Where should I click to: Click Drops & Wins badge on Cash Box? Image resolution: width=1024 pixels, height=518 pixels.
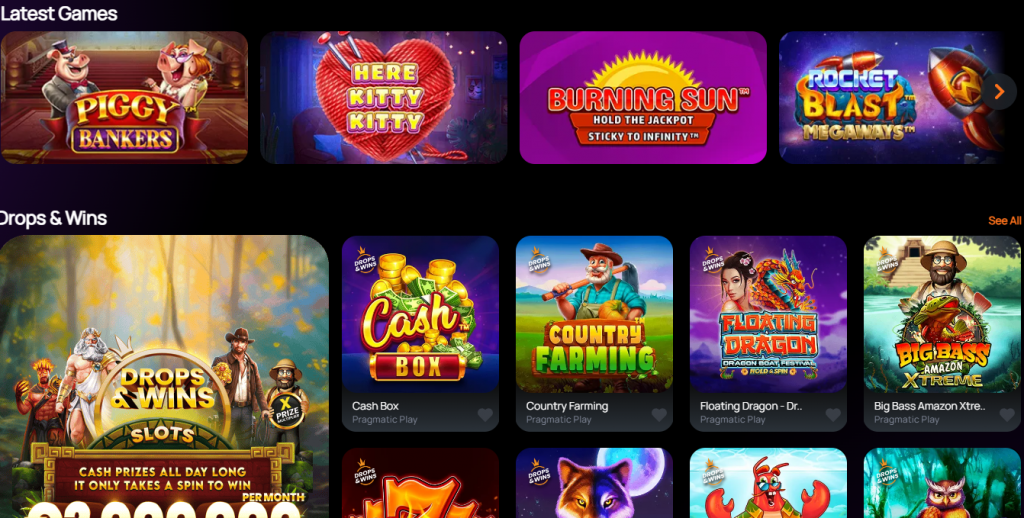tap(365, 260)
